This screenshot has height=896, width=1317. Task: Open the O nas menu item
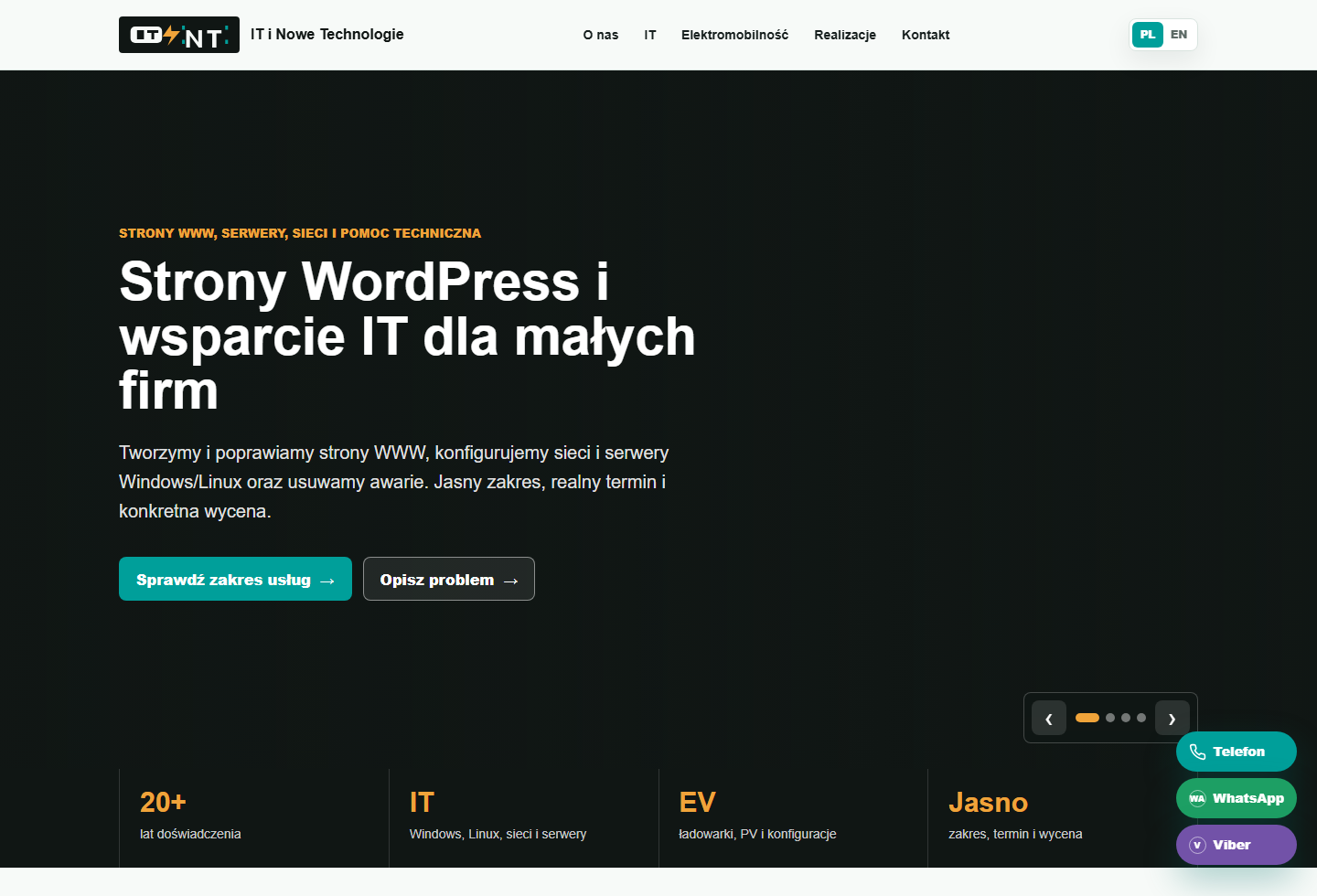(x=601, y=35)
